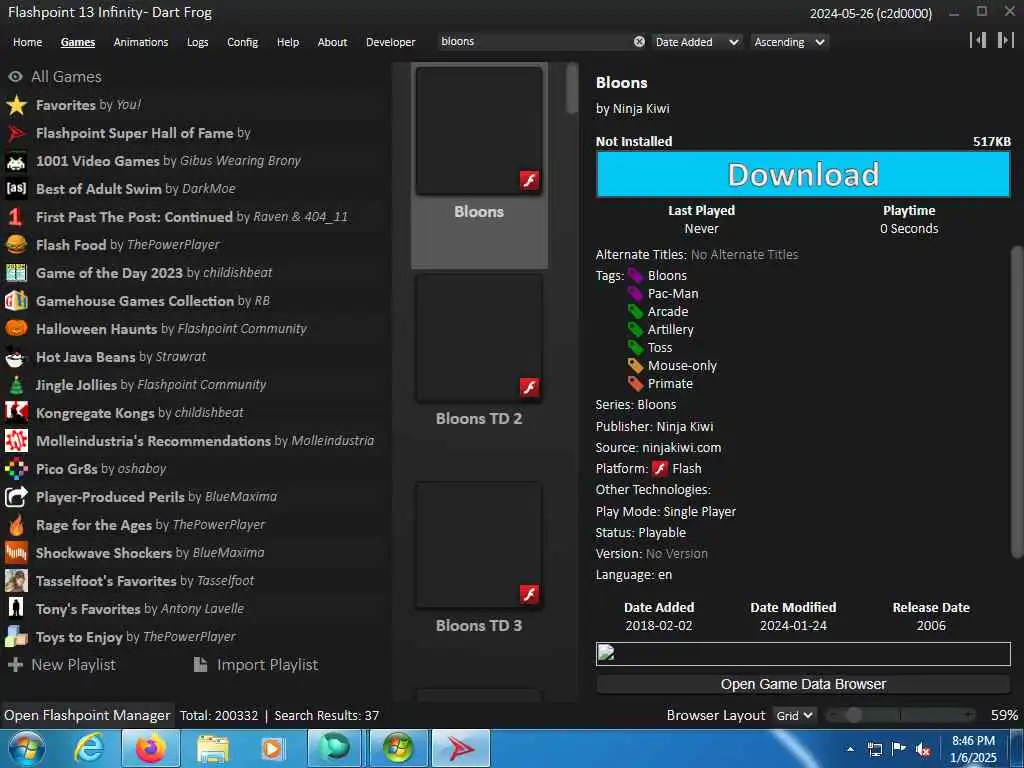
Task: Open the Hot Java Beans cup icon
Action: (x=16, y=357)
